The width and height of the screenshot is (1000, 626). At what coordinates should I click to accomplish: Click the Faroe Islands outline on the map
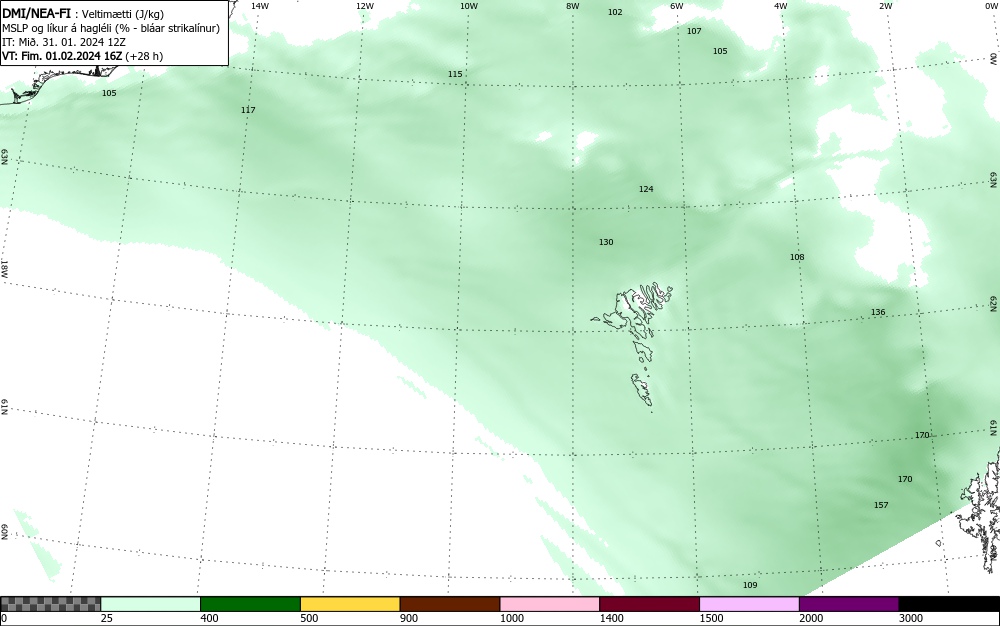(633, 345)
